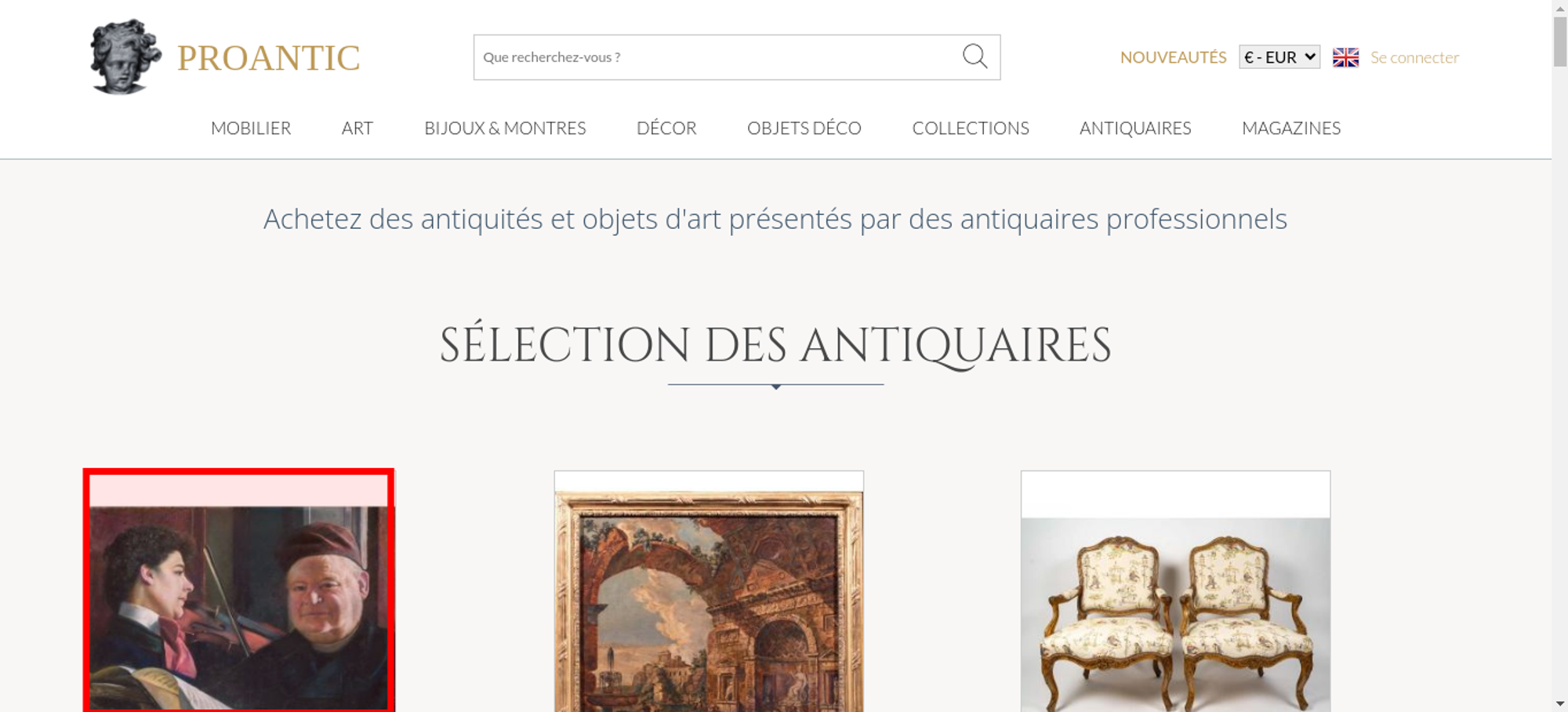Image resolution: width=1568 pixels, height=712 pixels.
Task: Click the magnifying glass search icon
Action: coord(975,56)
